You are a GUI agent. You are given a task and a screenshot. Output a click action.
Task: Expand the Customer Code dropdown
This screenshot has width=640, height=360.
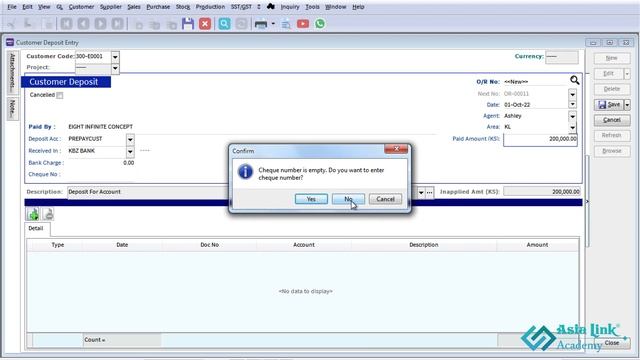(x=115, y=57)
